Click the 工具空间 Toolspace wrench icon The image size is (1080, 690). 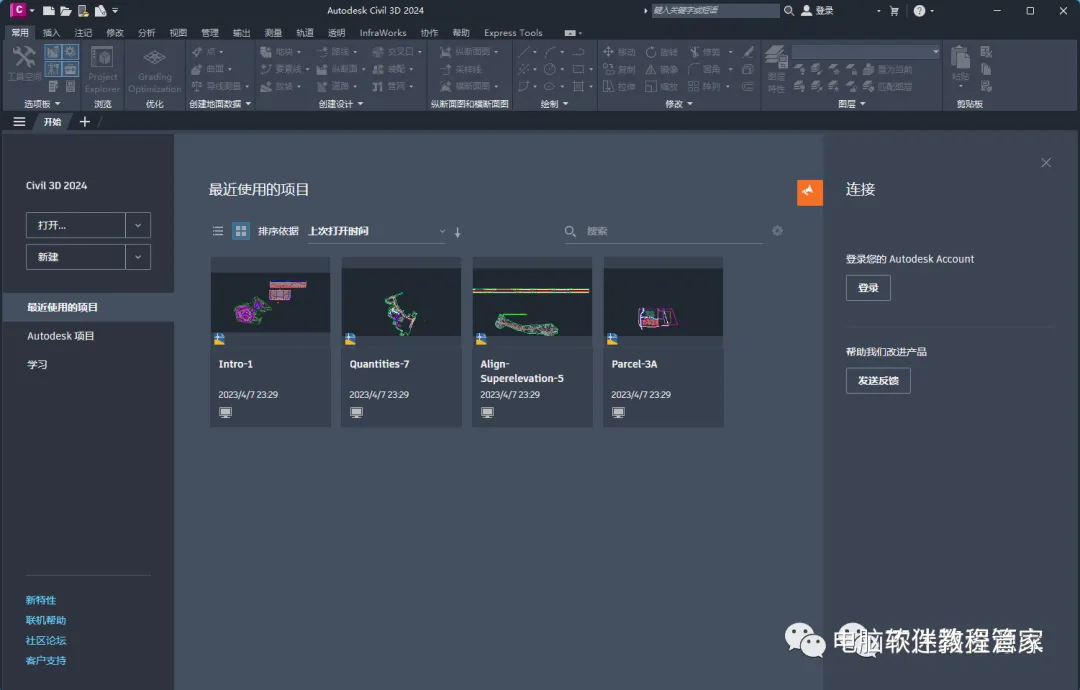(24, 63)
